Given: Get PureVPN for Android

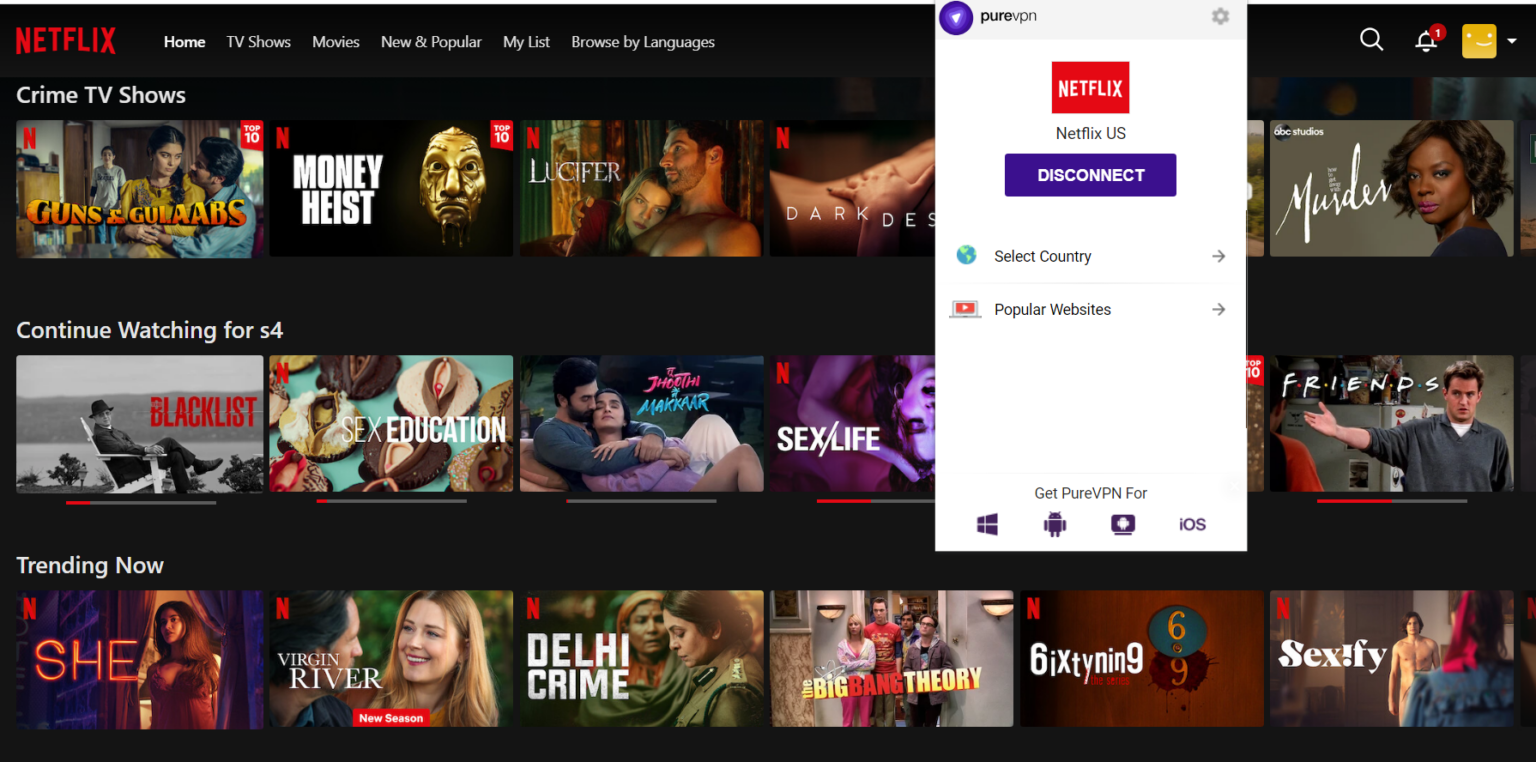Looking at the screenshot, I should click(x=1055, y=523).
